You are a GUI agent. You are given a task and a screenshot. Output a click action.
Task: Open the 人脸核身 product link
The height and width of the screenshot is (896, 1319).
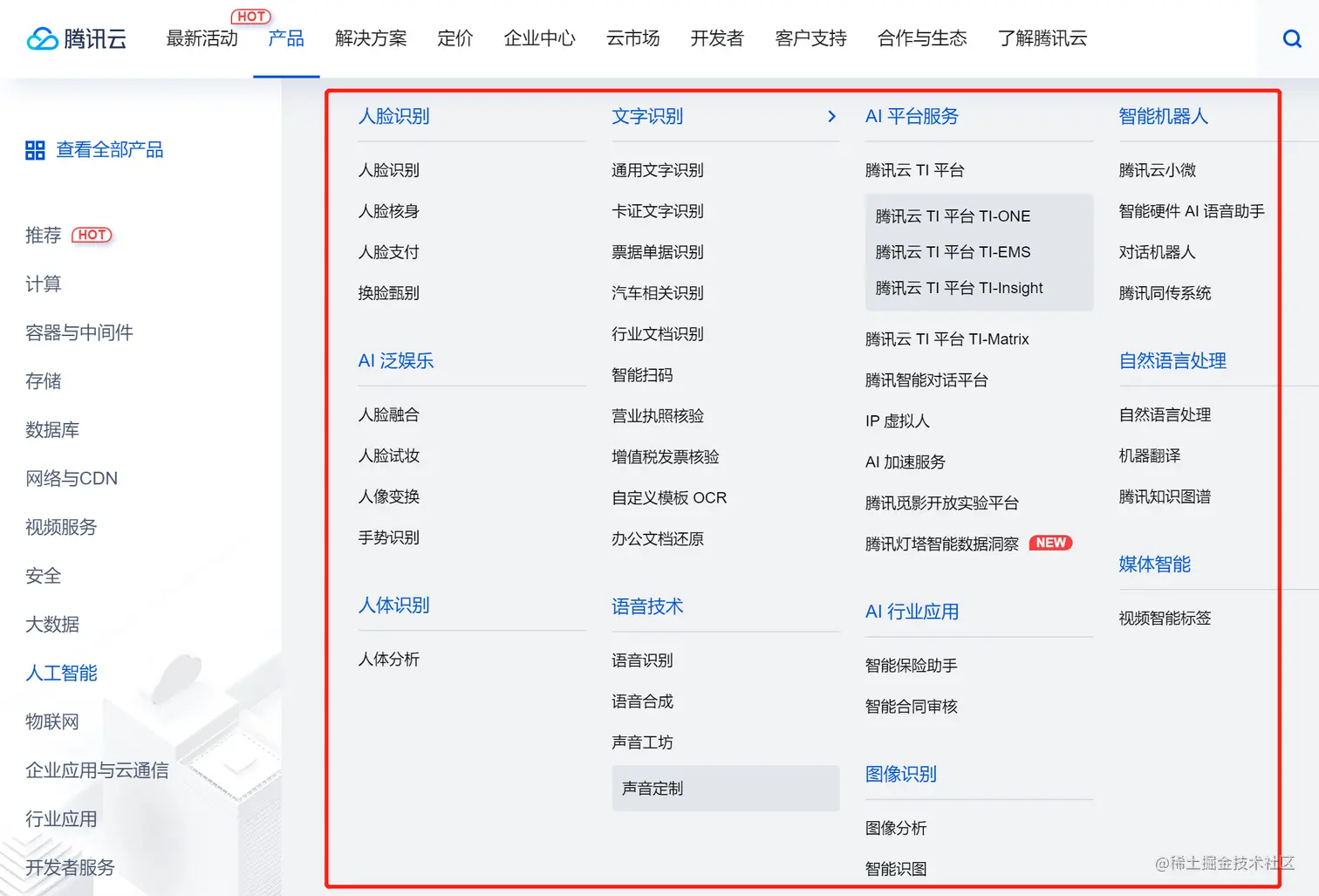tap(388, 211)
